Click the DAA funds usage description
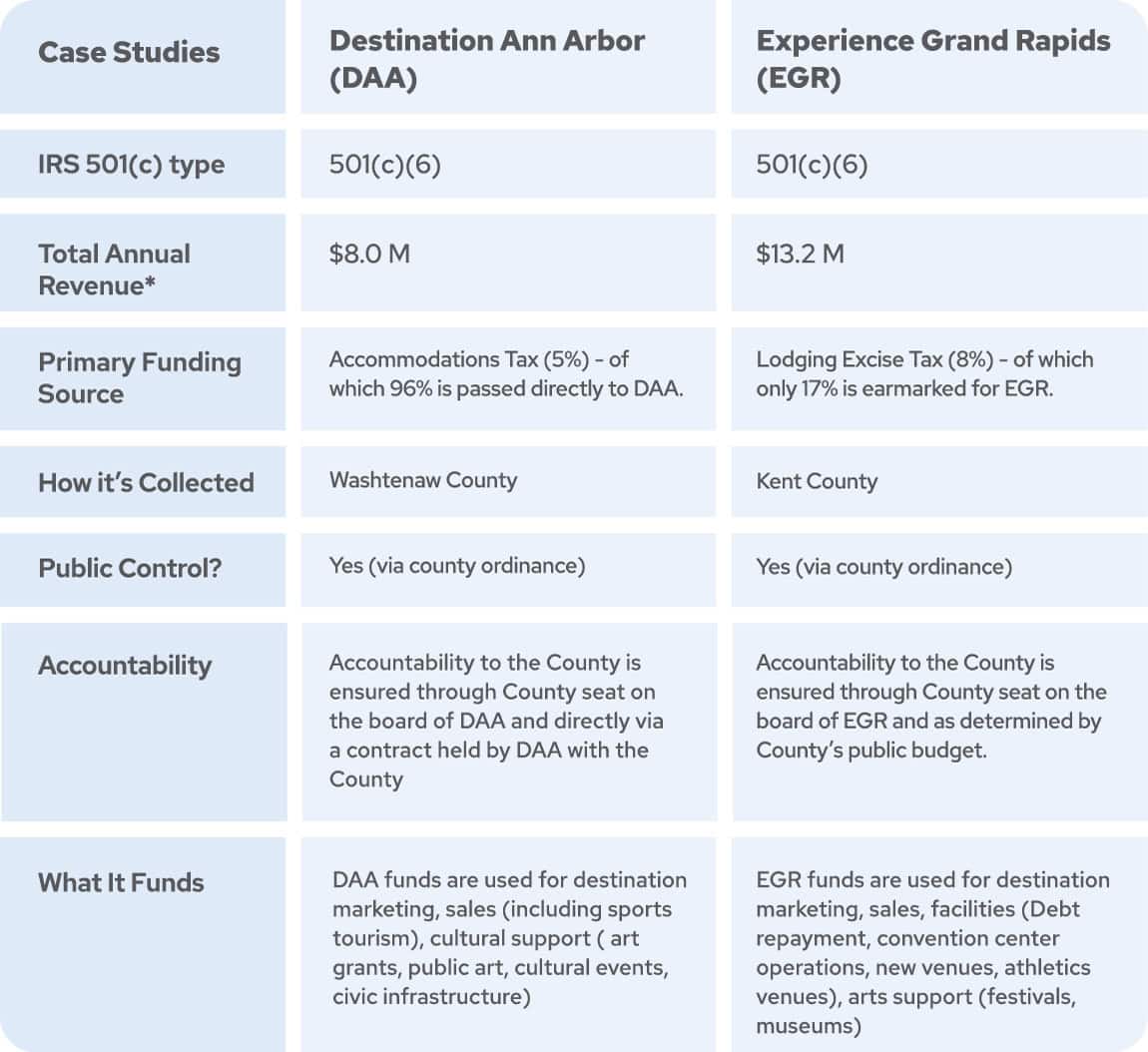 509,938
